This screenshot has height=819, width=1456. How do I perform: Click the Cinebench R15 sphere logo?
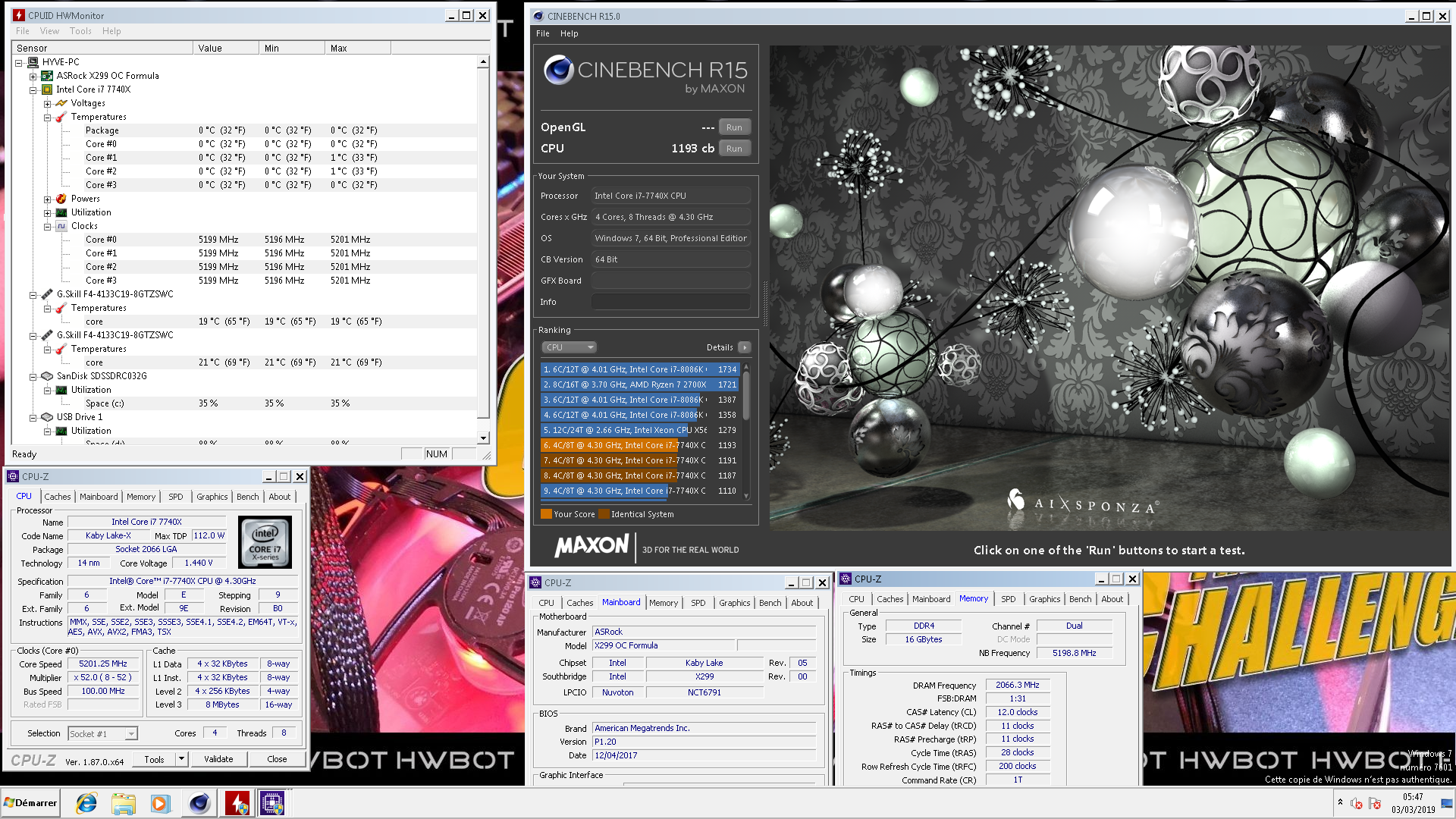(559, 70)
